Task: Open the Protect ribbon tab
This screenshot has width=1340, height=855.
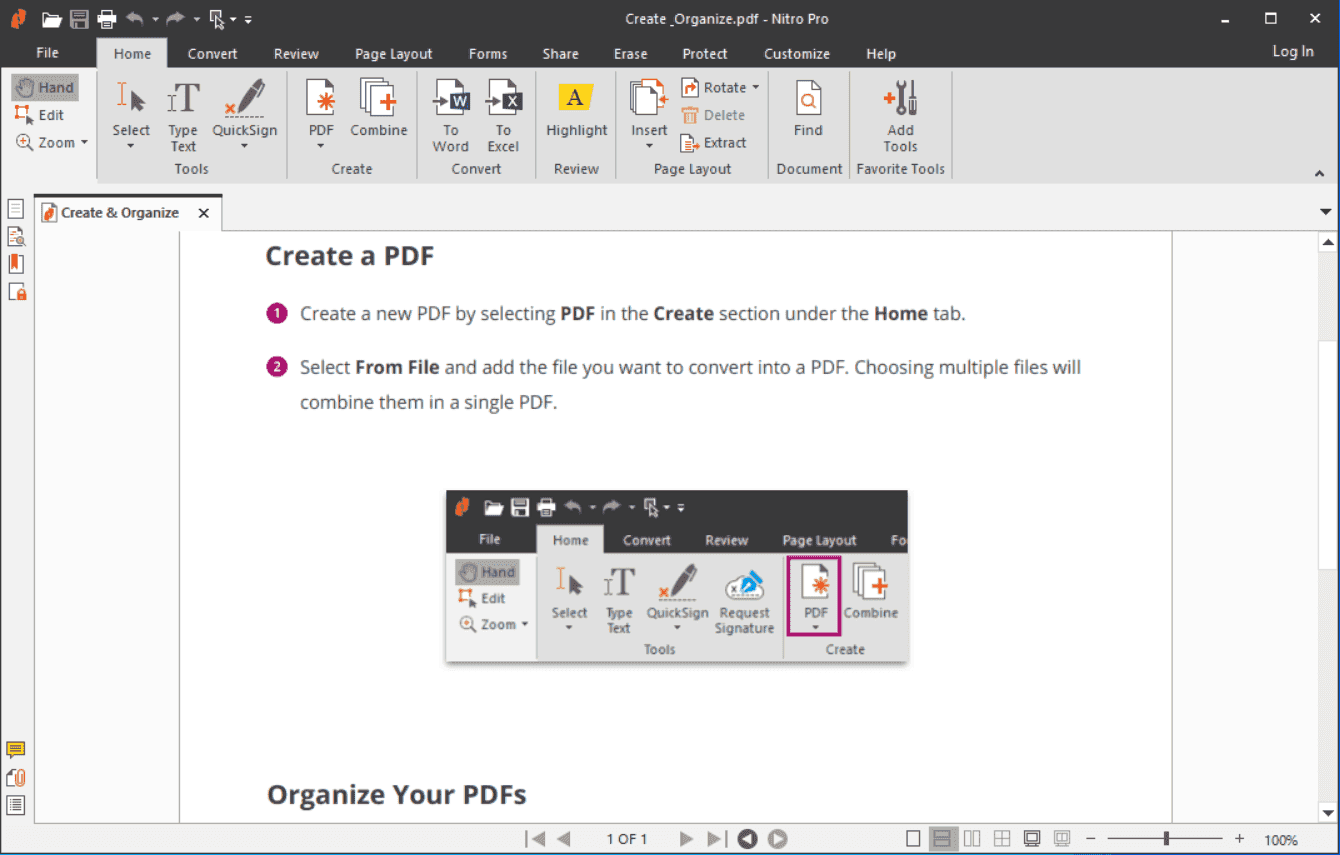Action: pyautogui.click(x=705, y=54)
